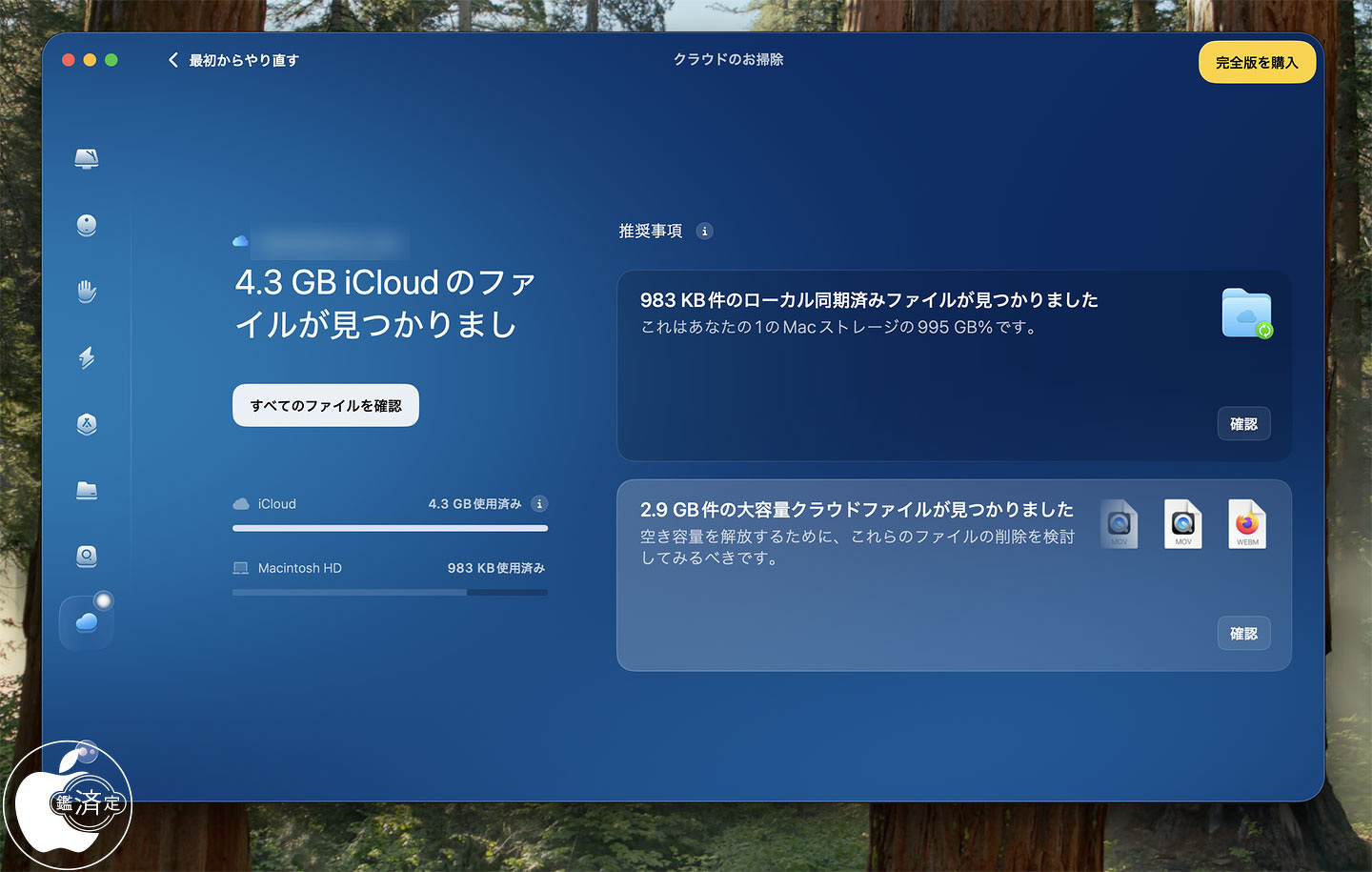Go to the Applications module
Screen dimensions: 1372x872
(x=87, y=423)
